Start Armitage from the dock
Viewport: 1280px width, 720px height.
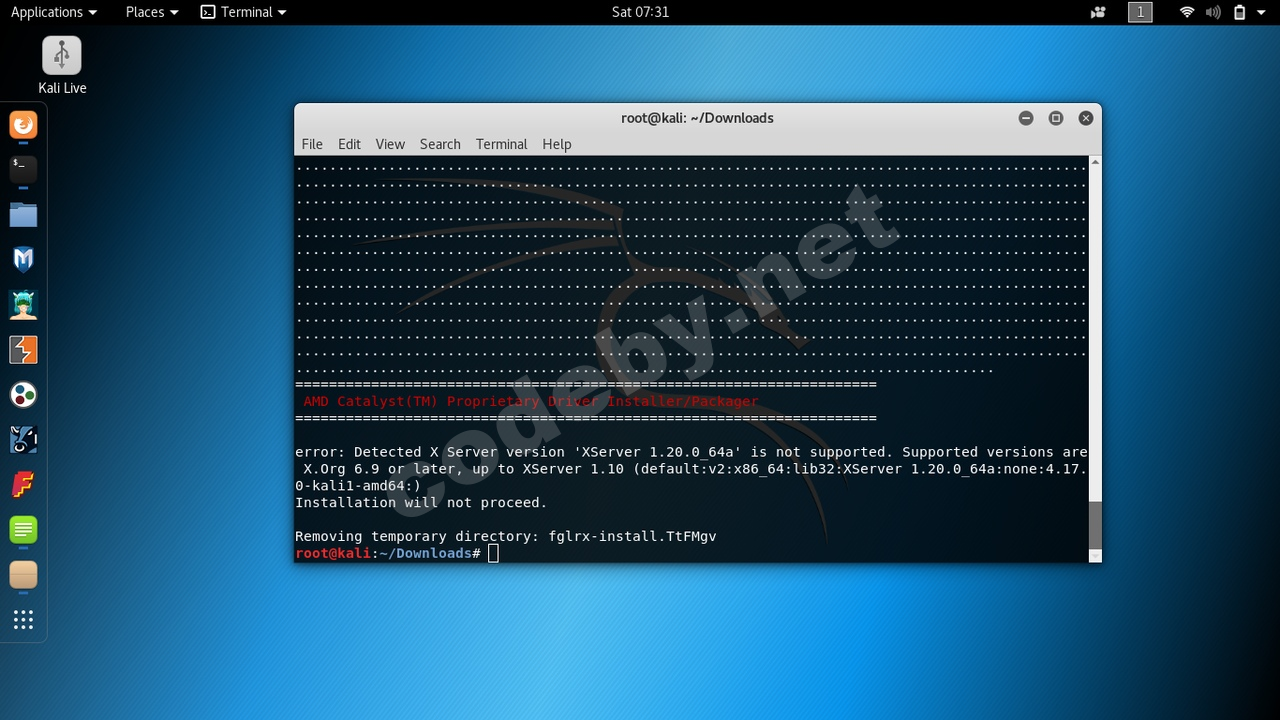[x=23, y=305]
